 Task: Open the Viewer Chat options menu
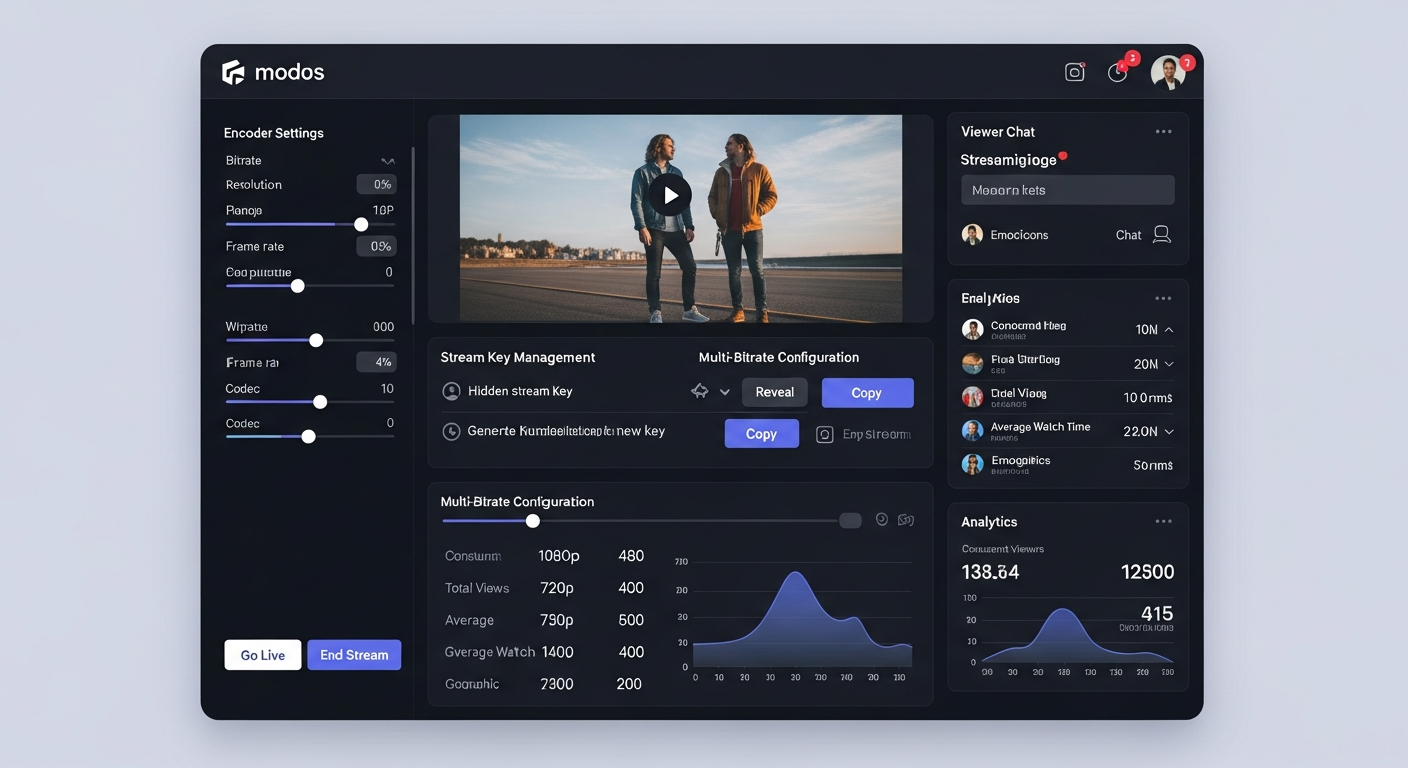pos(1163,130)
